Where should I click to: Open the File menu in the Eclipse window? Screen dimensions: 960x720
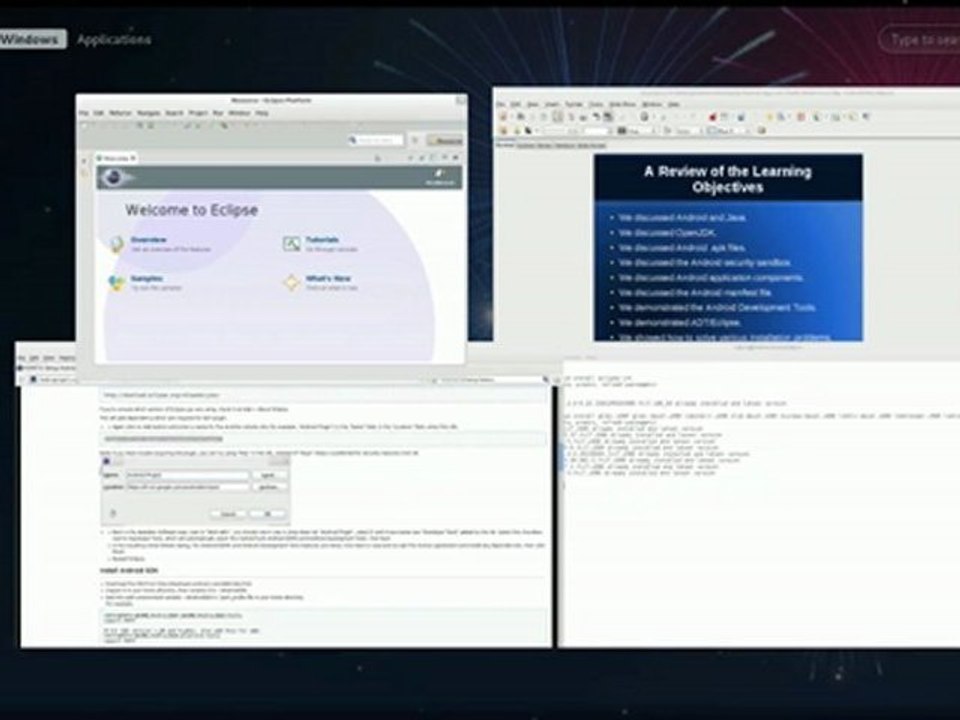coord(83,113)
